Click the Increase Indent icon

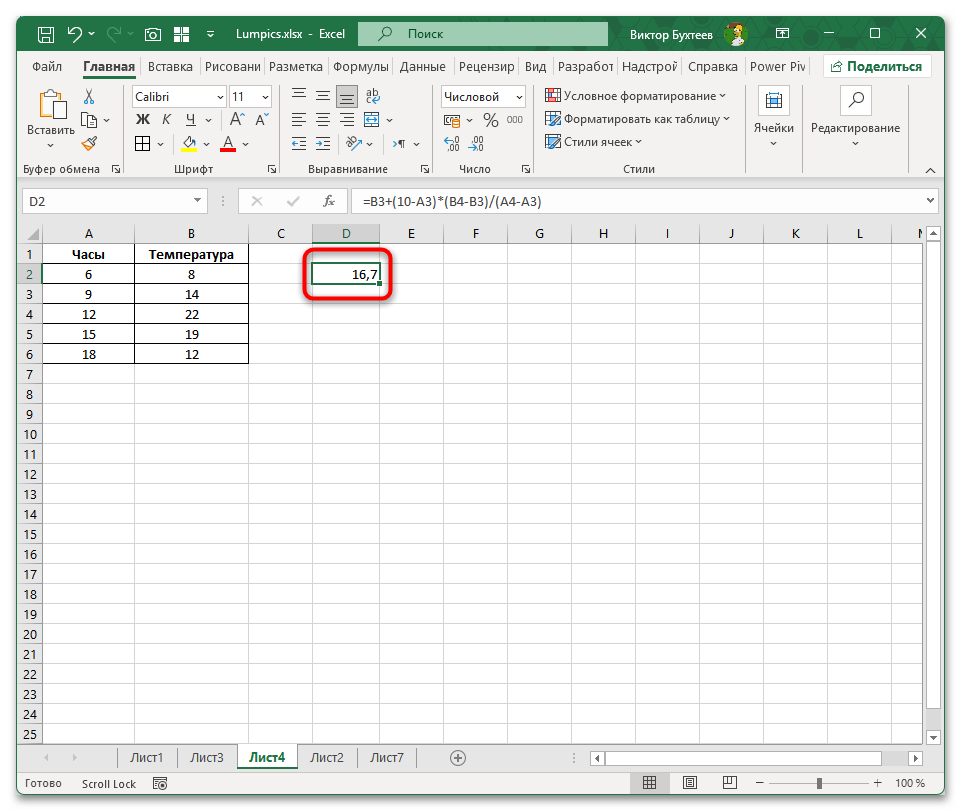point(323,143)
